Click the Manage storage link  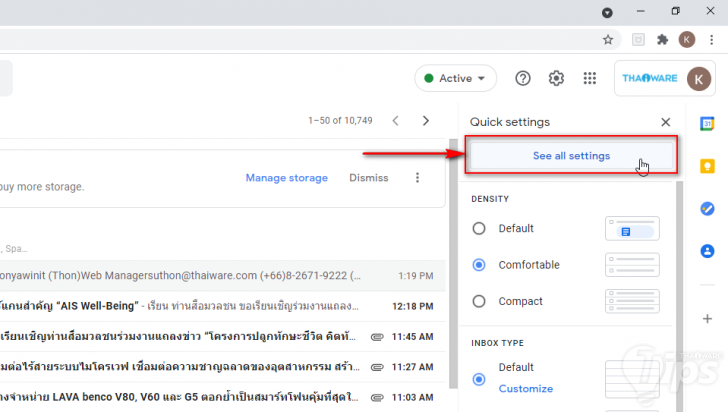click(286, 178)
